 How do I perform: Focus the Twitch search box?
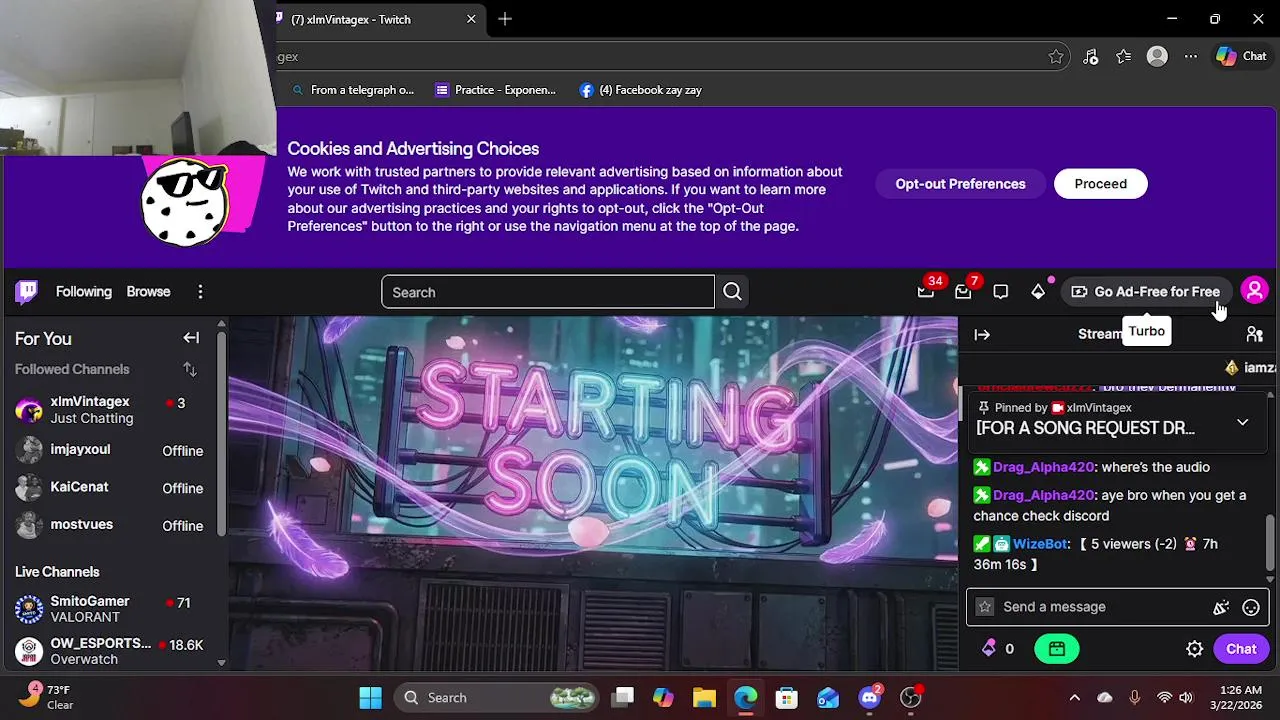548,292
